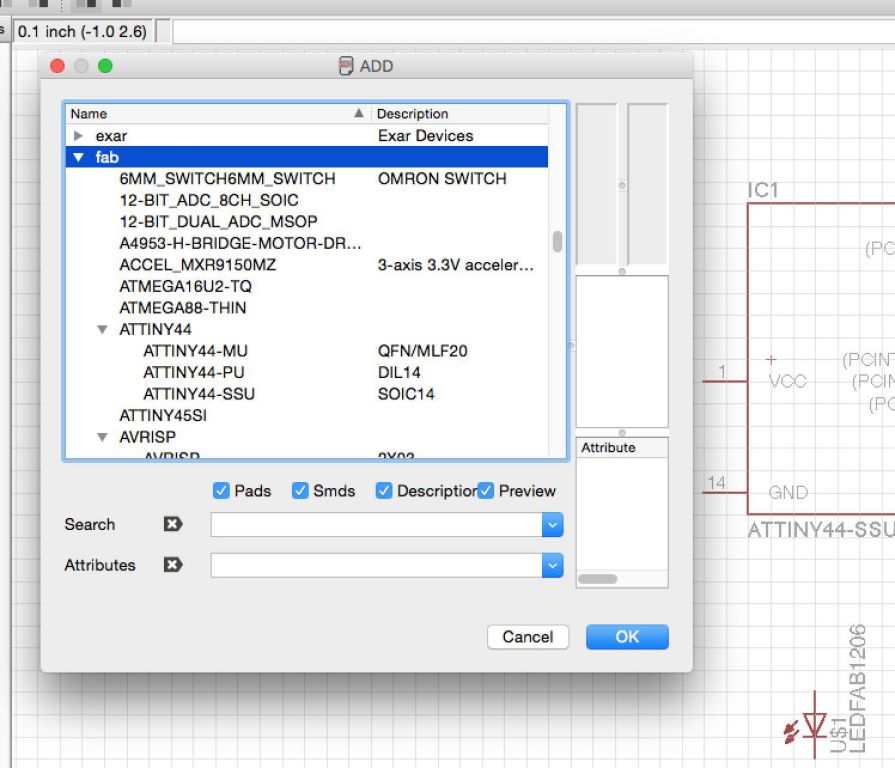Click the DIL14 description cell
The image size is (895, 768).
(399, 372)
